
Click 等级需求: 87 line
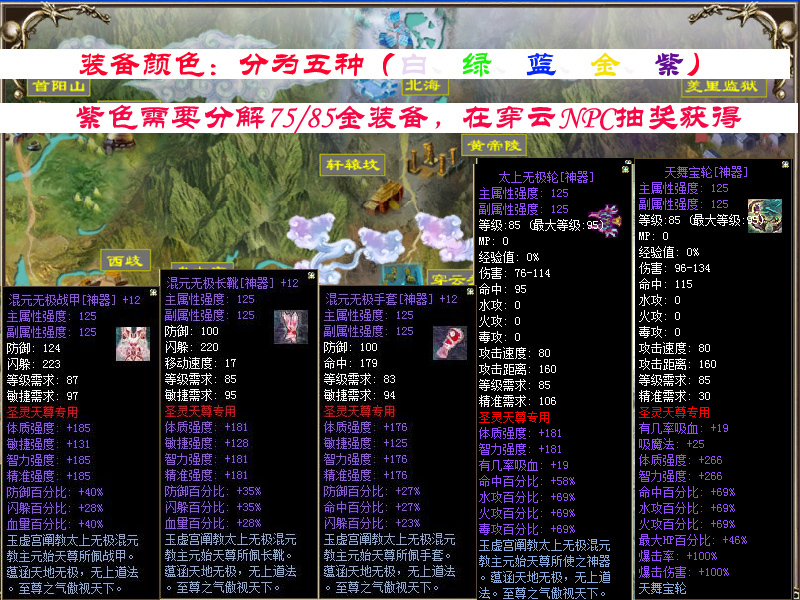tap(42, 380)
